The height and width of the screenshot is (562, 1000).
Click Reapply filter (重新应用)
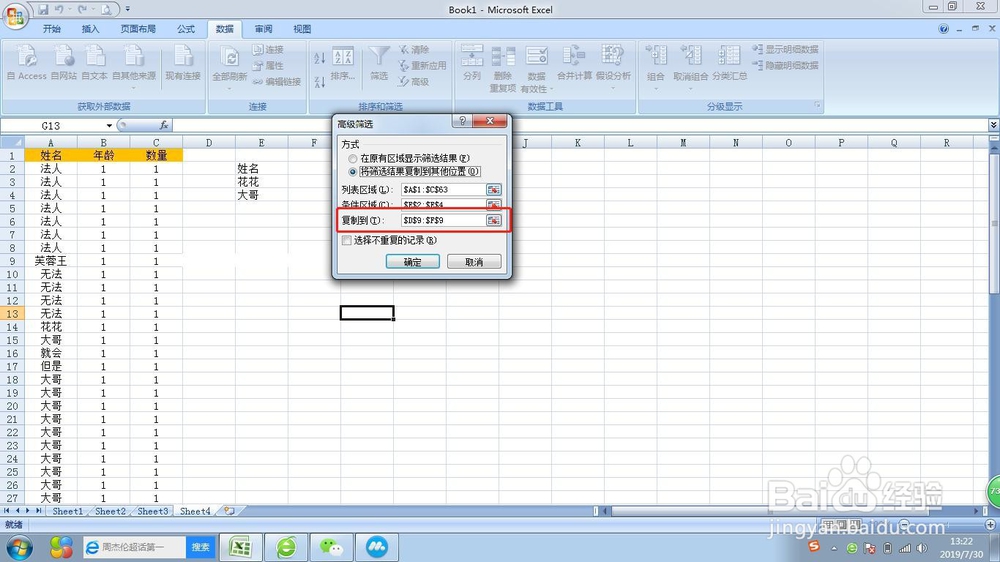click(x=422, y=65)
